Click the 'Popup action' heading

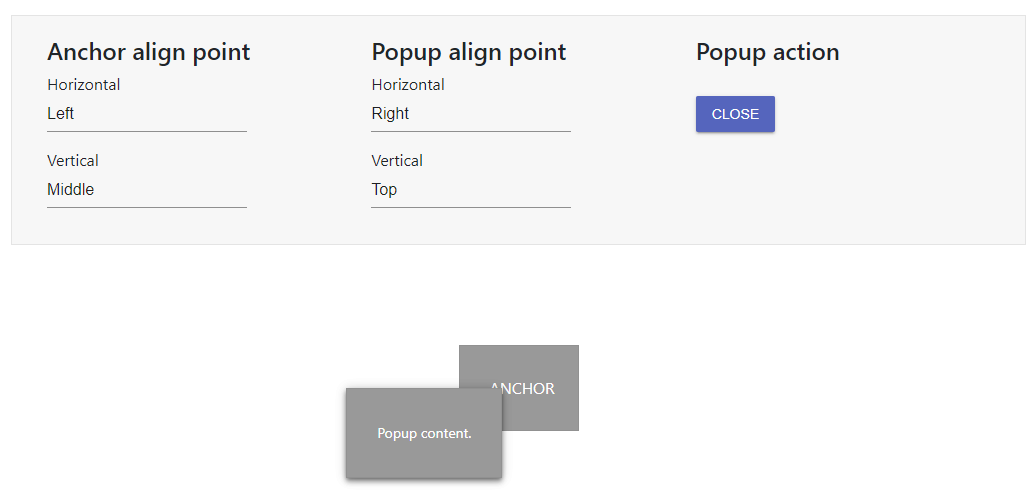click(767, 52)
